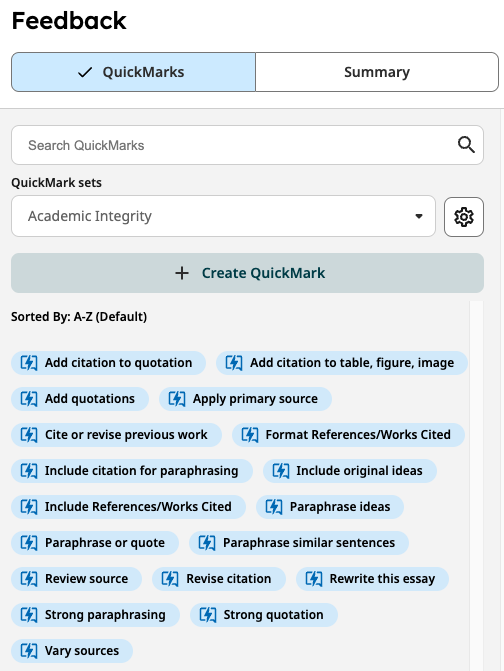Click the checkmark icon on QuickMarks tab
Image resolution: width=504 pixels, height=671 pixels.
pos(85,72)
